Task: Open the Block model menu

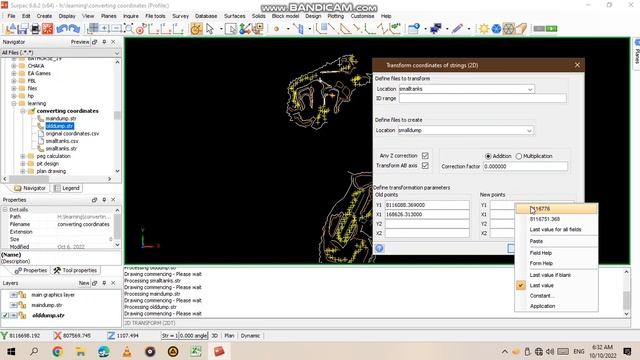Action: point(285,16)
